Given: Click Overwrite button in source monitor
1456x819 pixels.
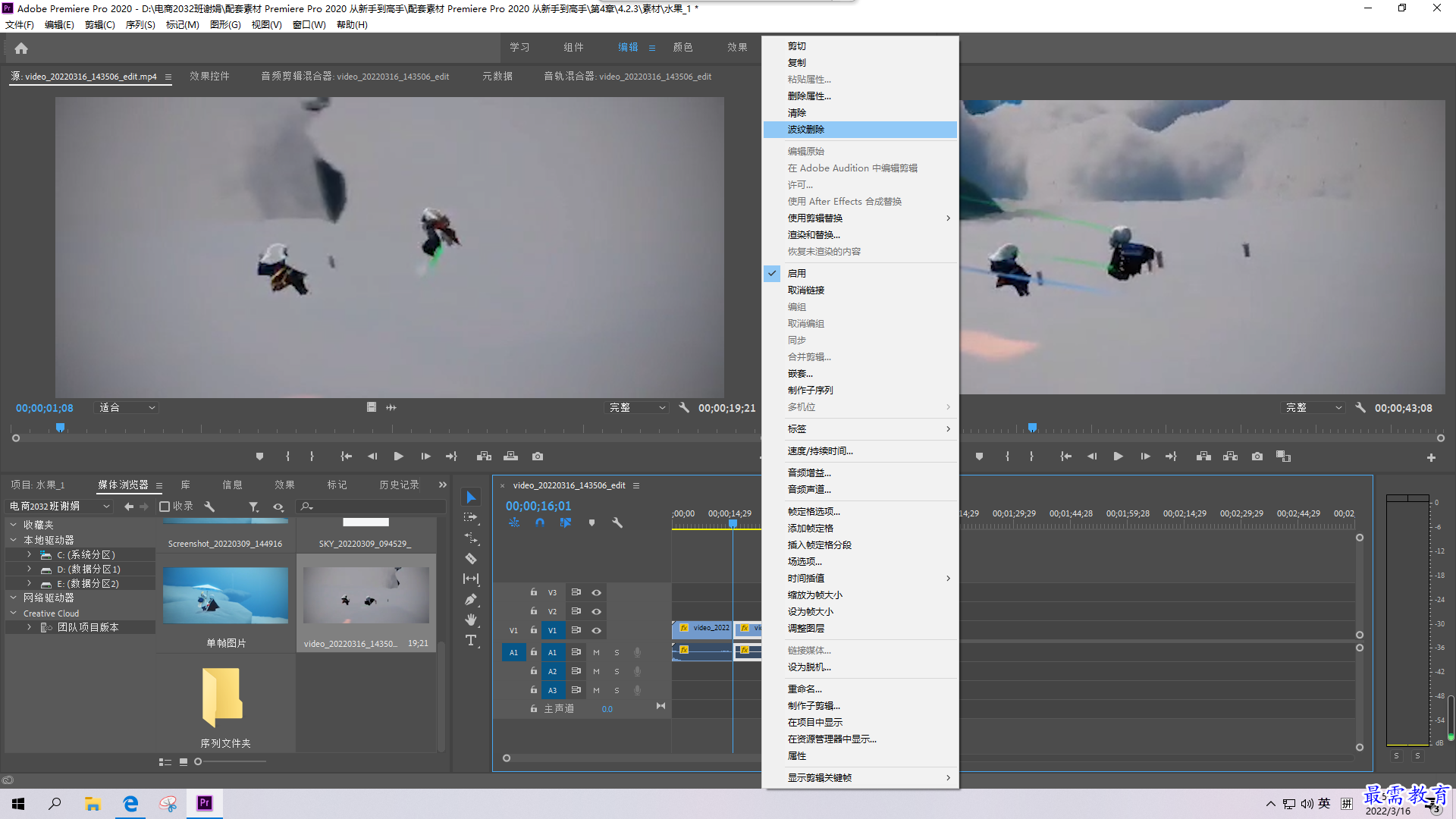Looking at the screenshot, I should (510, 457).
